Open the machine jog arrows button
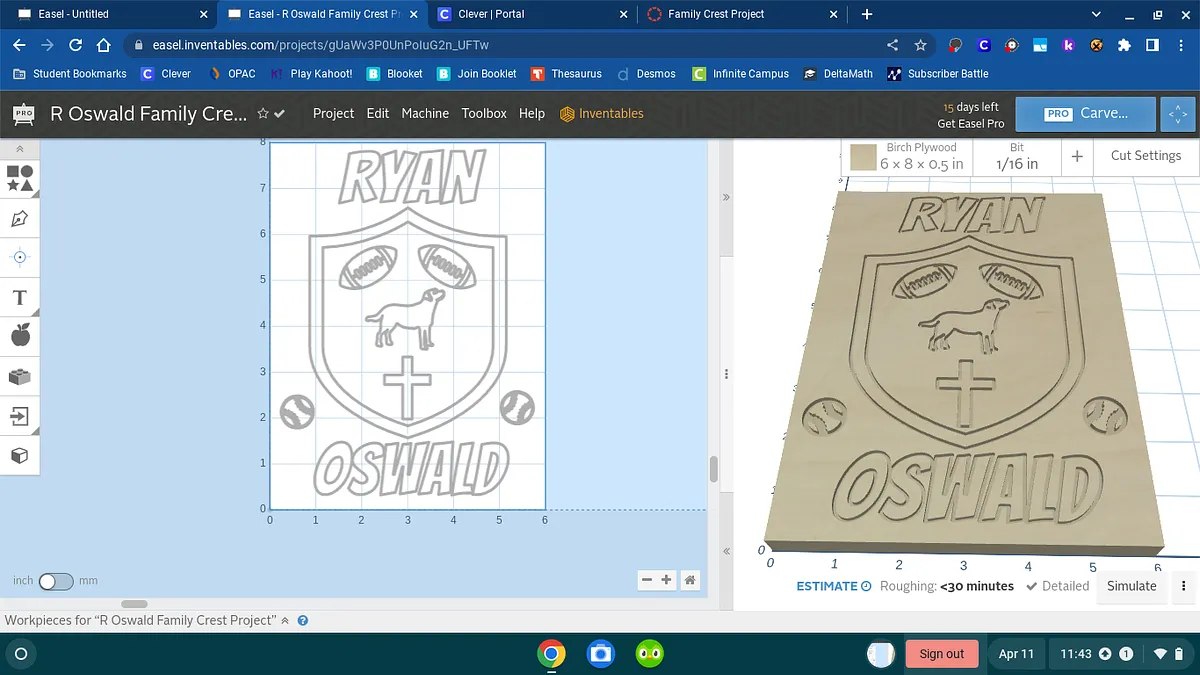 [1177, 114]
